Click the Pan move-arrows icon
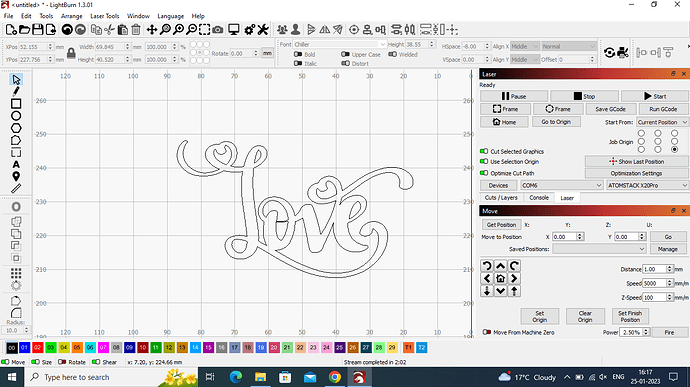Viewport: 690px width, 387px height. click(152, 29)
